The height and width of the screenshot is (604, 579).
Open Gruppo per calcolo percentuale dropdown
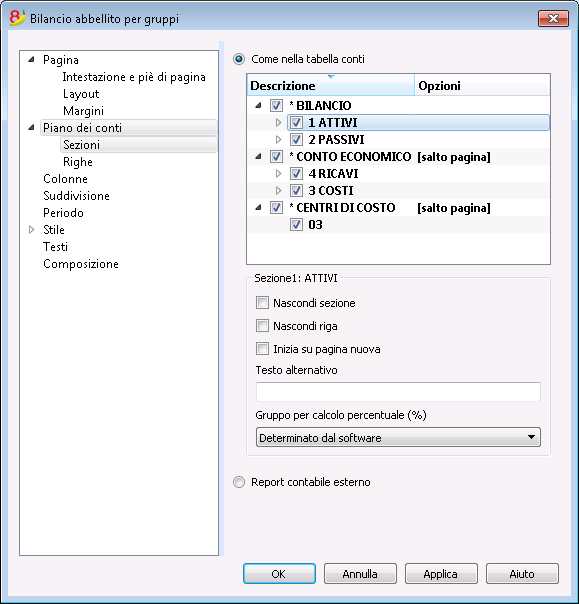pyautogui.click(x=398, y=438)
